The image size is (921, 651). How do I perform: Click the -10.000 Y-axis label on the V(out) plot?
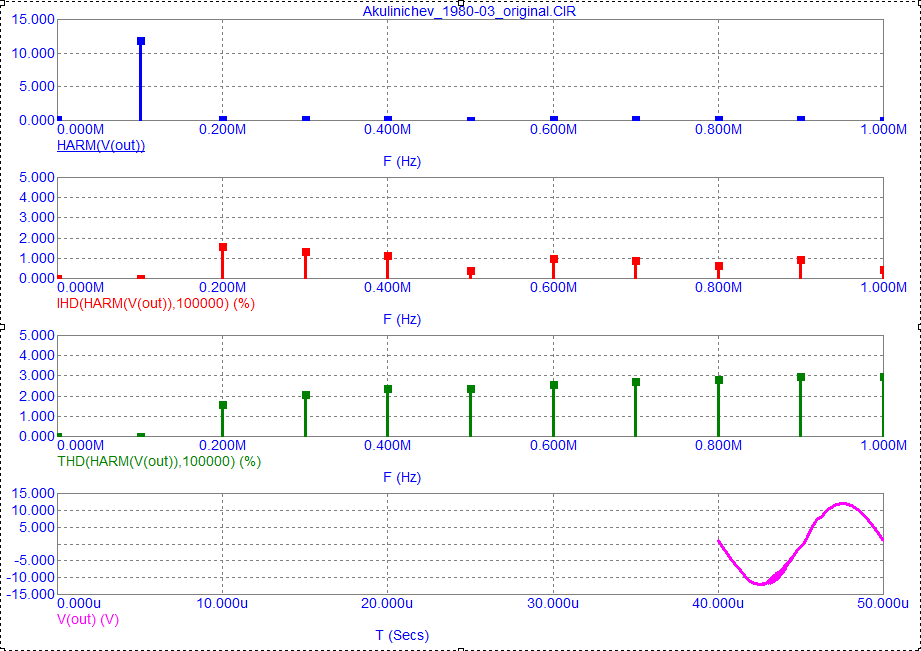31,578
